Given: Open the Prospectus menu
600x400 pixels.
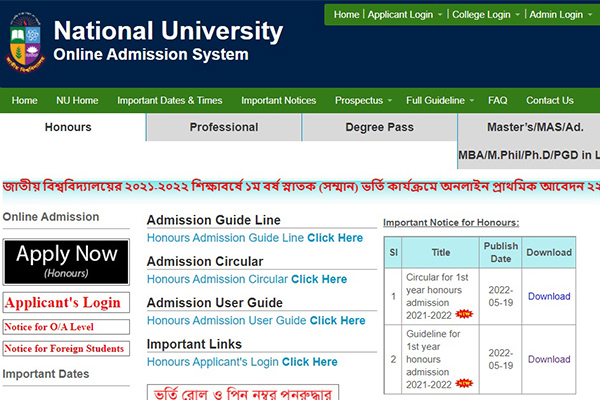Looking at the screenshot, I should pos(363,100).
